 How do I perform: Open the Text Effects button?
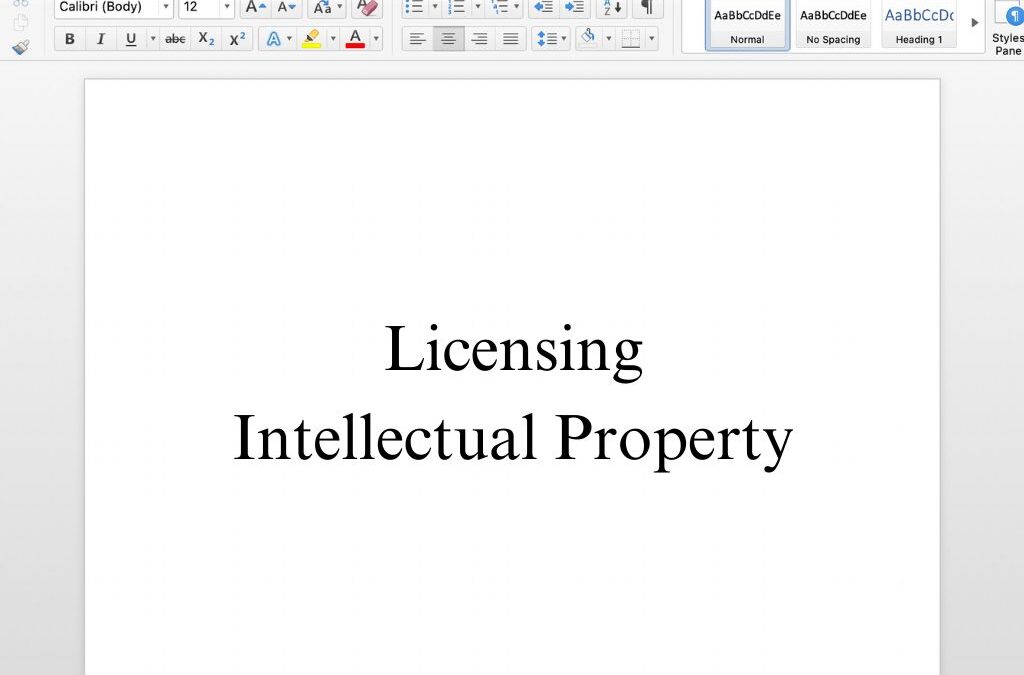tap(274, 39)
